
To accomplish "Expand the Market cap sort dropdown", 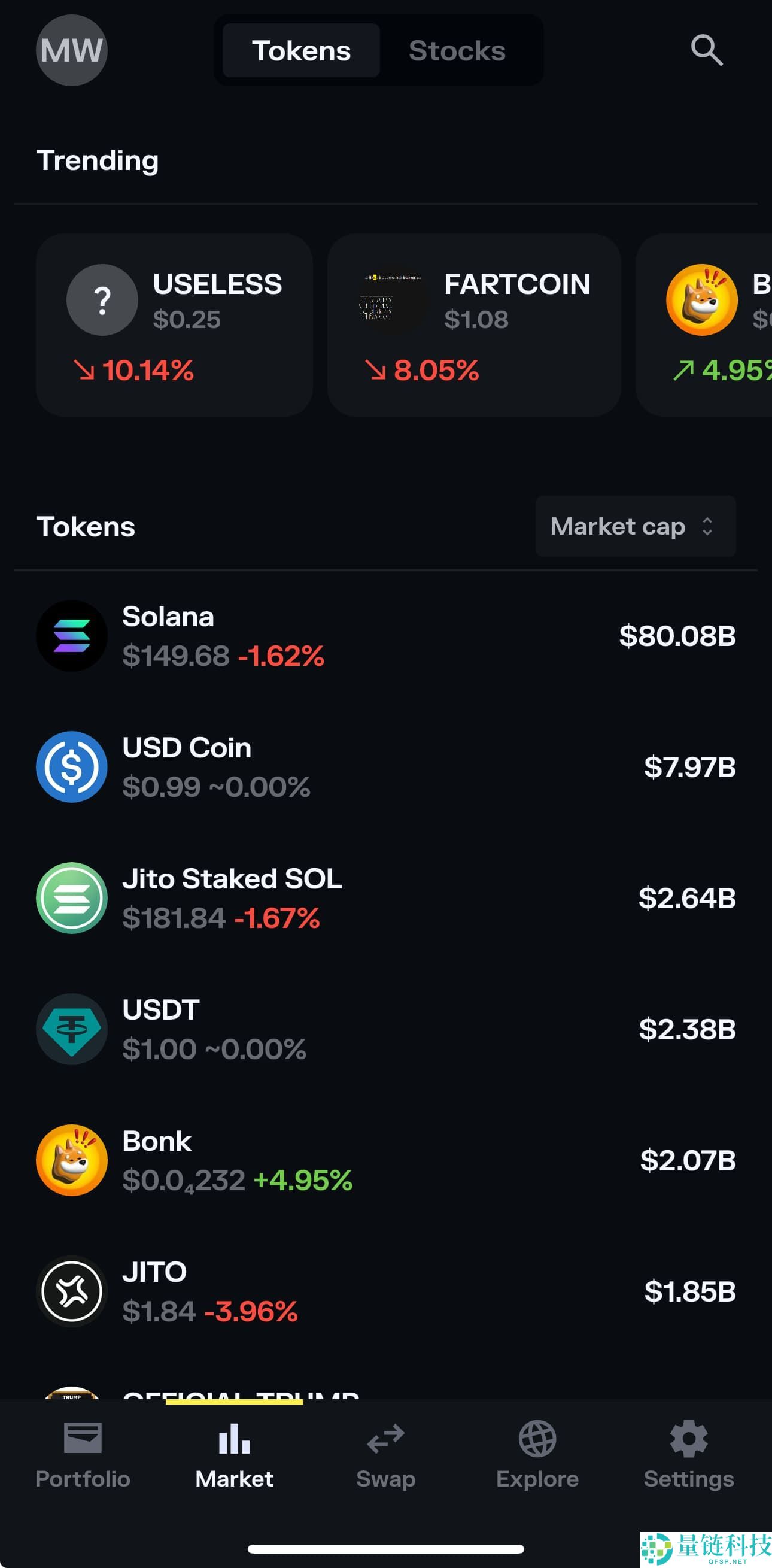I will 635,526.
